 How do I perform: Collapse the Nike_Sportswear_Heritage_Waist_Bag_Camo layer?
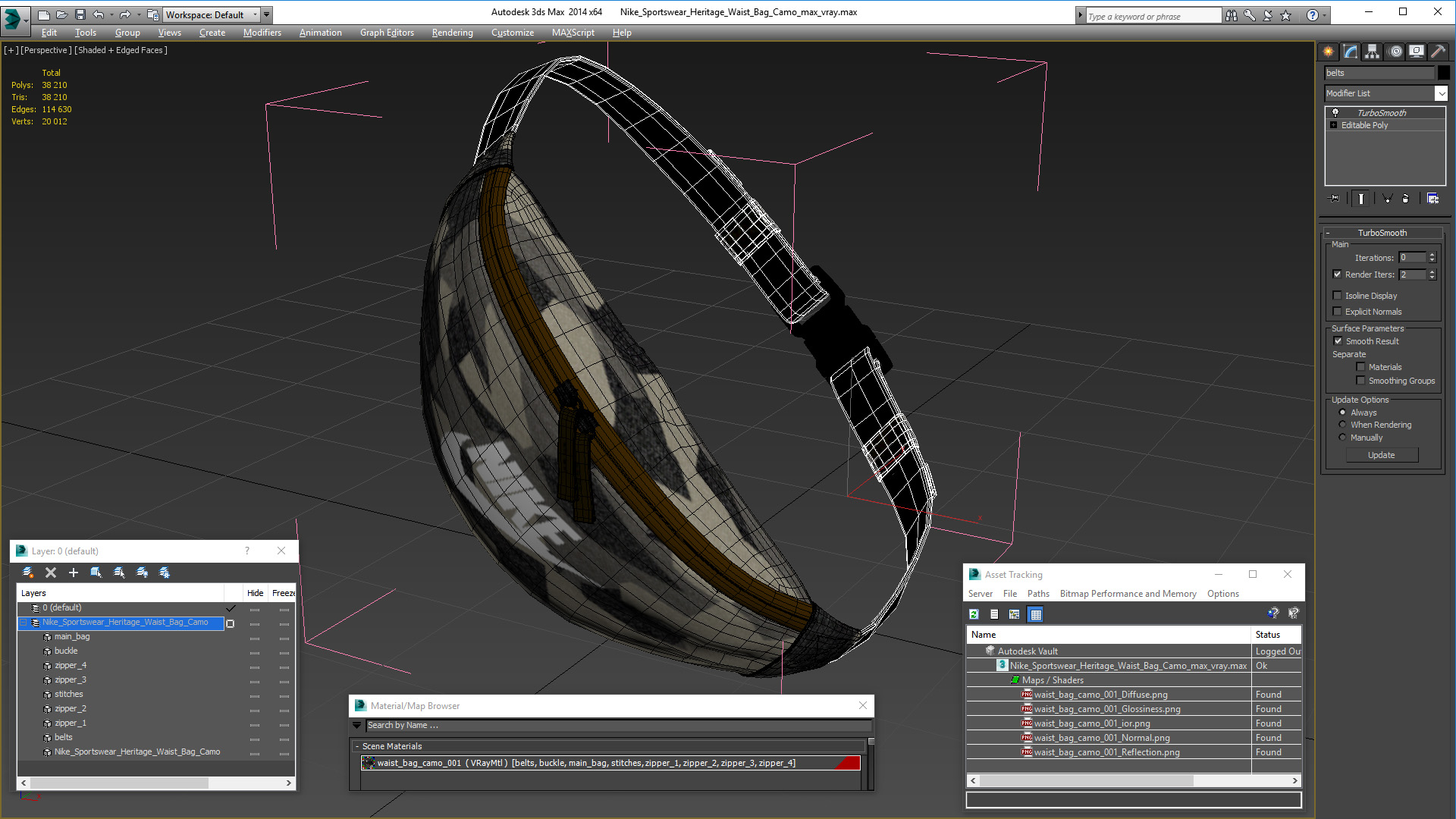click(x=24, y=623)
